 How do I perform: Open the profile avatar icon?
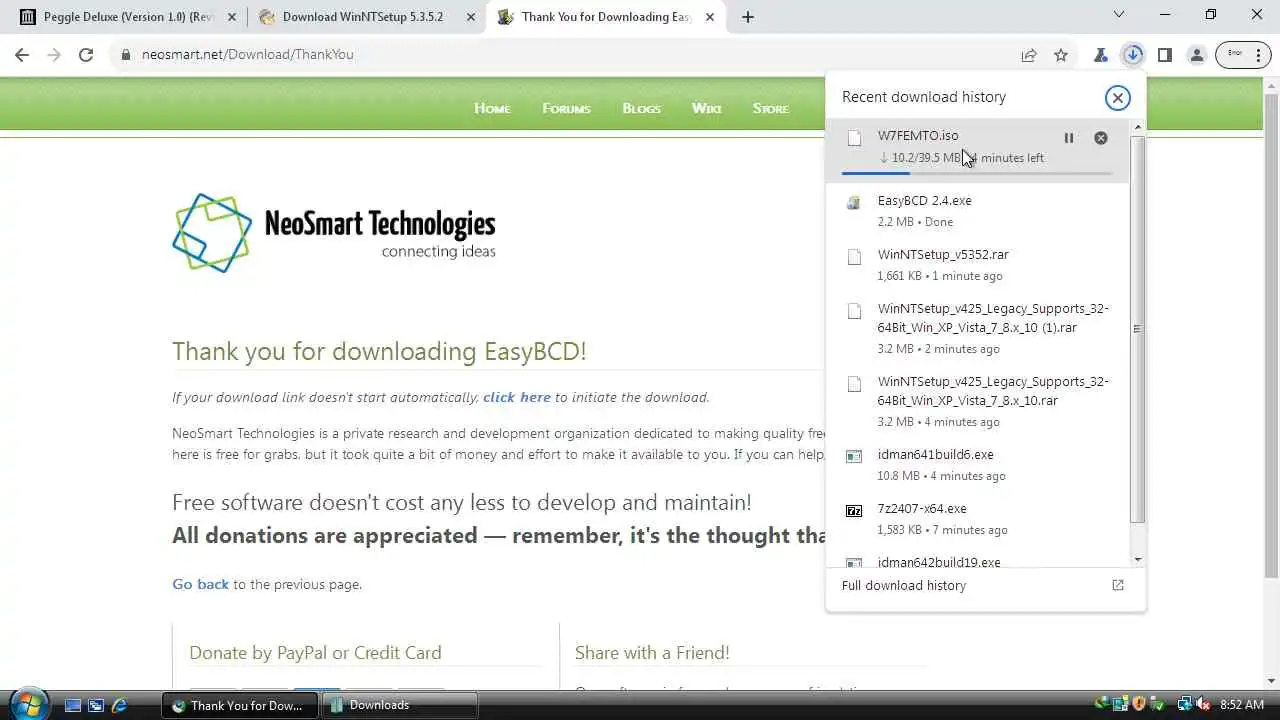pyautogui.click(x=1196, y=55)
